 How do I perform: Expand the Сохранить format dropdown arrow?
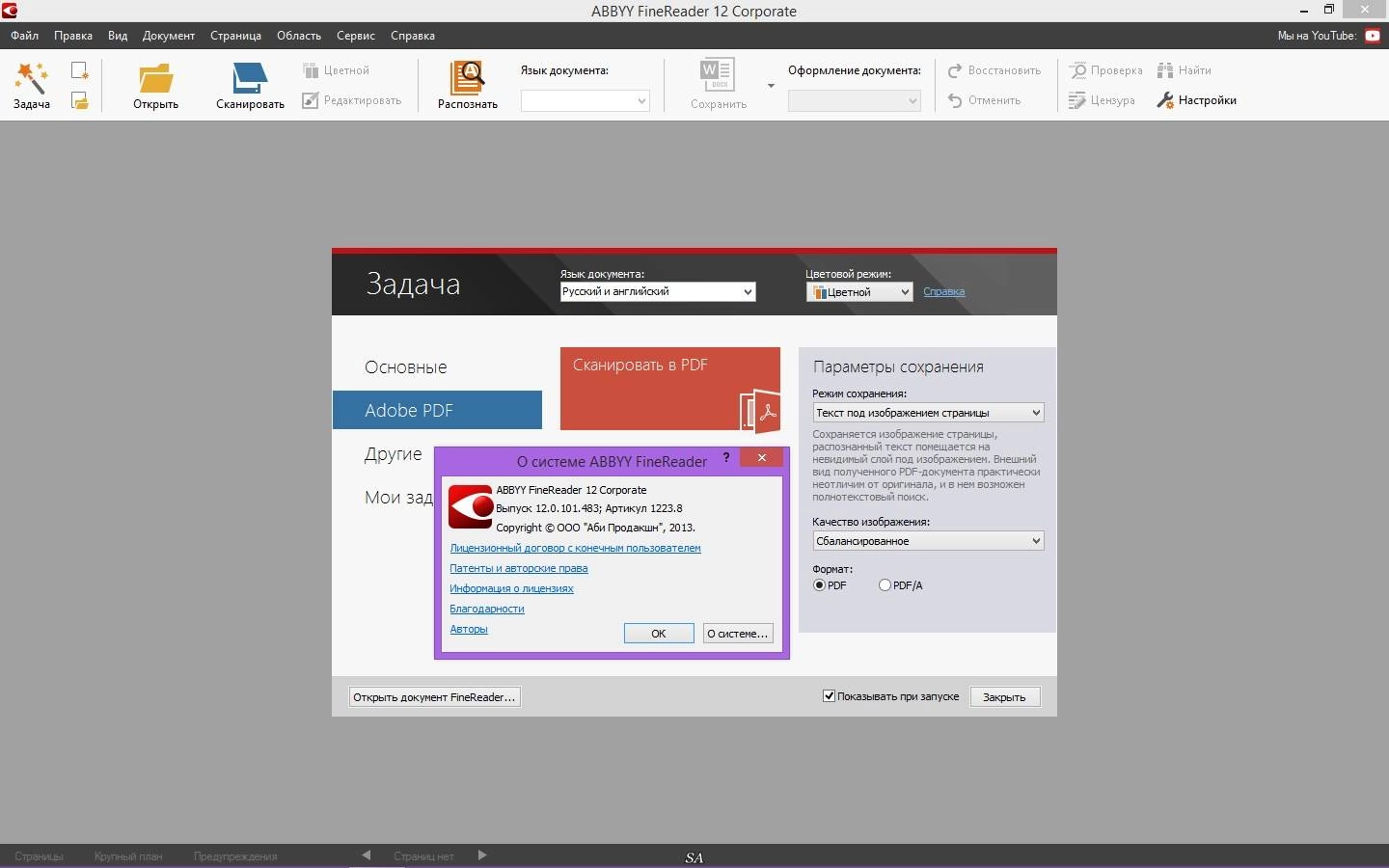[771, 86]
